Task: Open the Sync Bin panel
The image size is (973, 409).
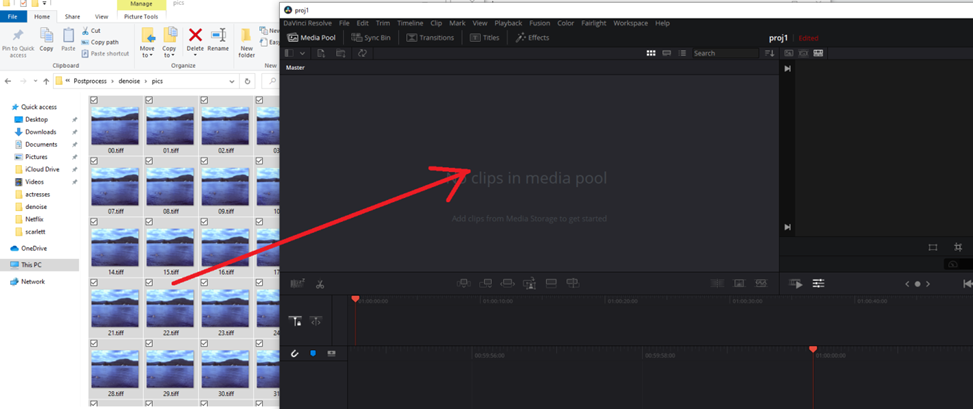Action: (x=370, y=38)
